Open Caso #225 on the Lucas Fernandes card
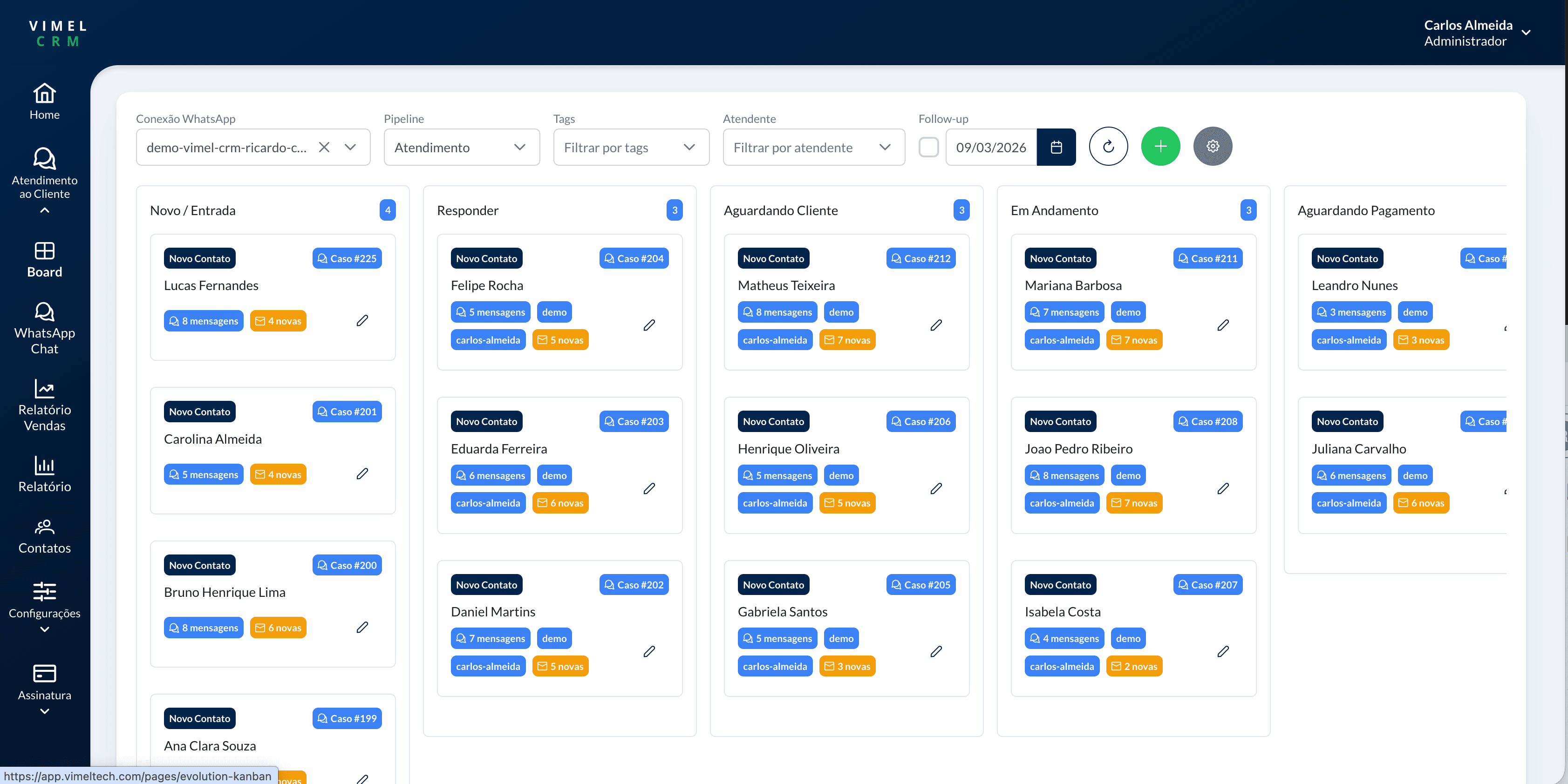The width and height of the screenshot is (1568, 784). pos(346,258)
